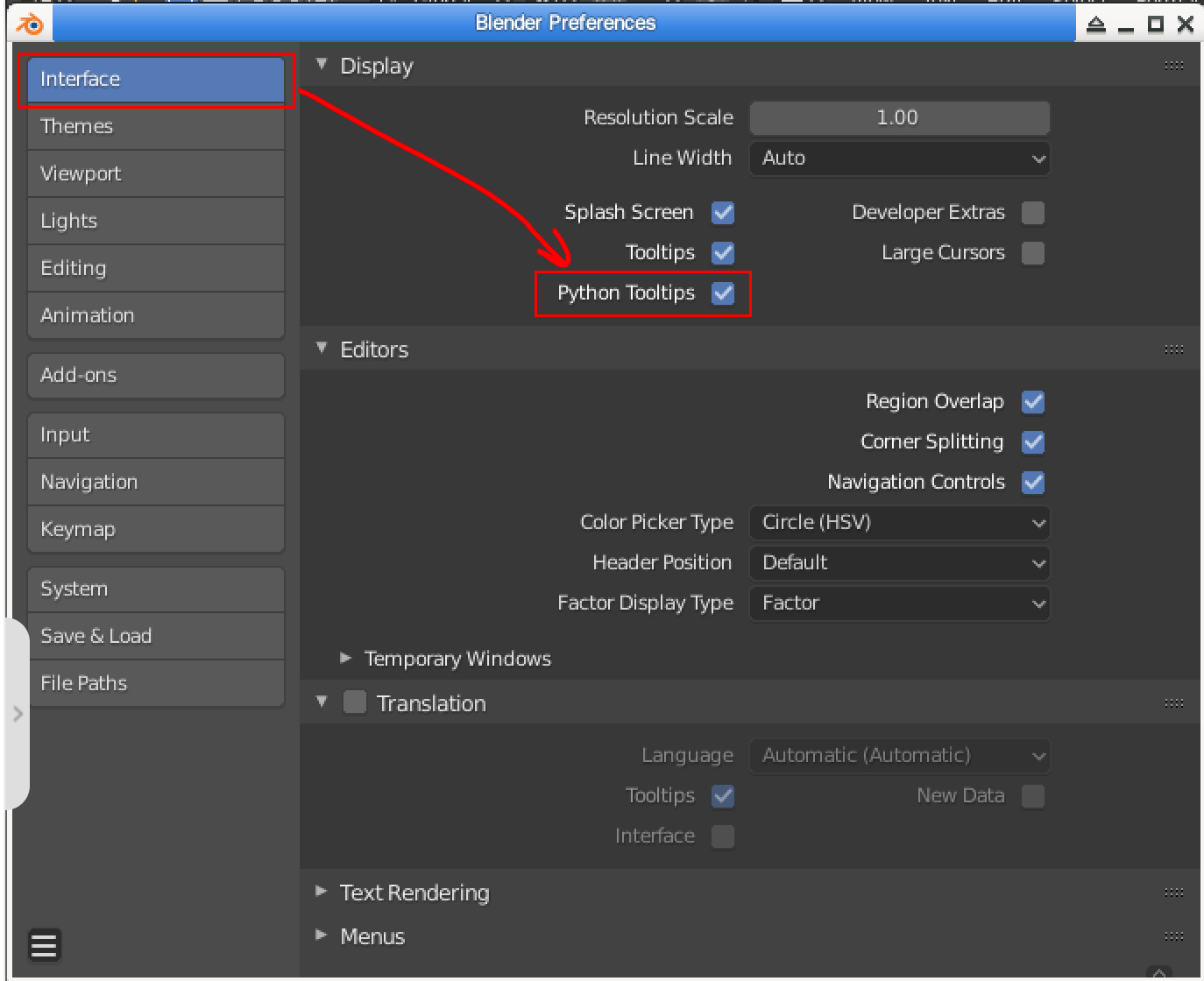Enable Developer Extras checkbox
Image resolution: width=1204 pixels, height=981 pixels.
coord(1033,213)
